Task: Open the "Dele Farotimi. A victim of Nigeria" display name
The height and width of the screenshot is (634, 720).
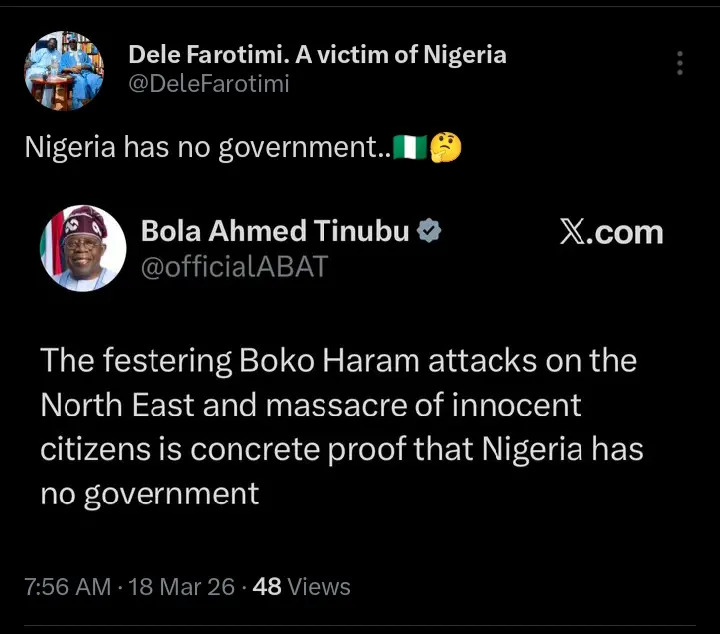Action: coord(318,54)
